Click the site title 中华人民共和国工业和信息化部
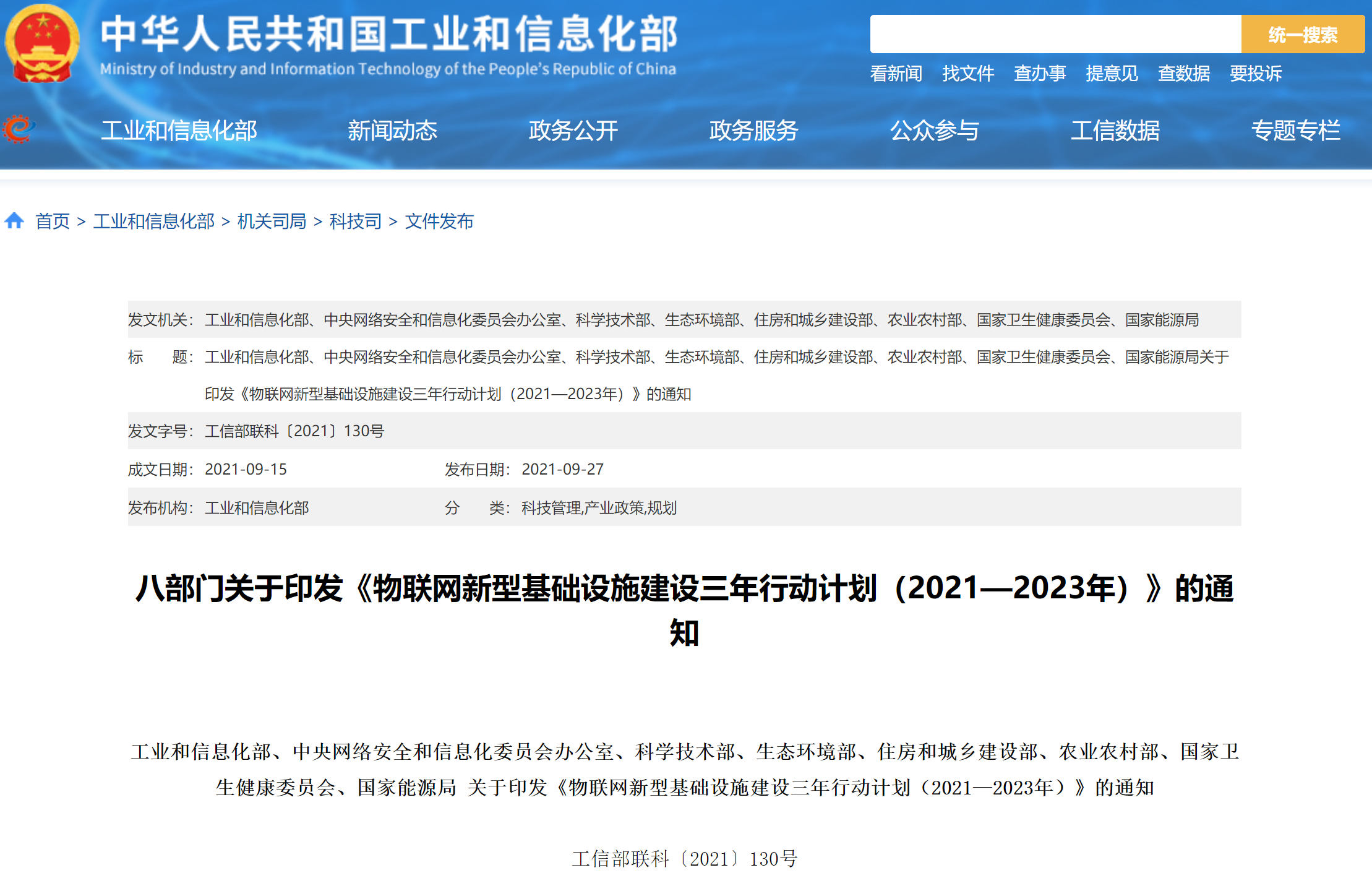Image resolution: width=1372 pixels, height=878 pixels. 389,34
